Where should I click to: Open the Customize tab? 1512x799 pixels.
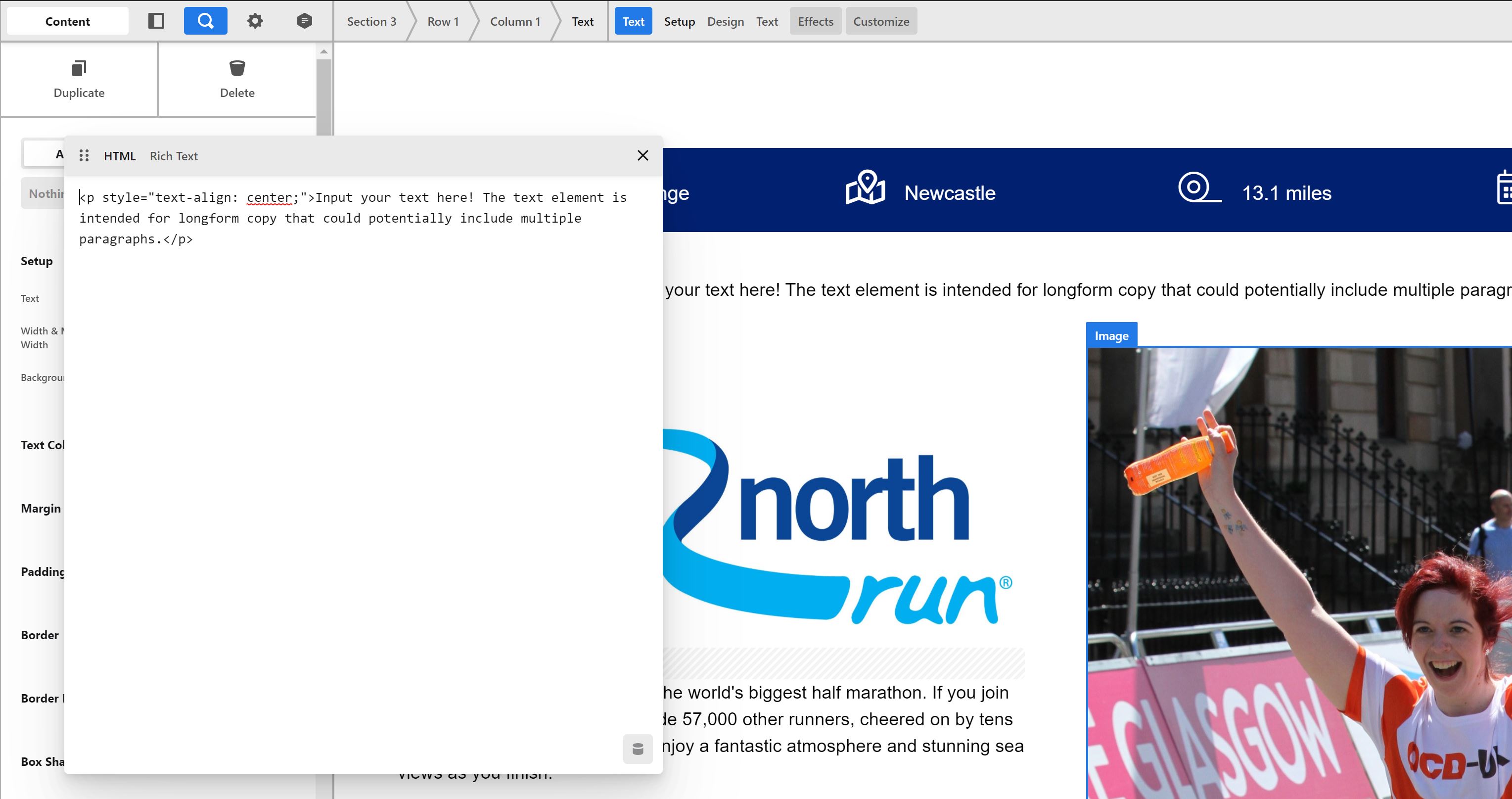881,21
